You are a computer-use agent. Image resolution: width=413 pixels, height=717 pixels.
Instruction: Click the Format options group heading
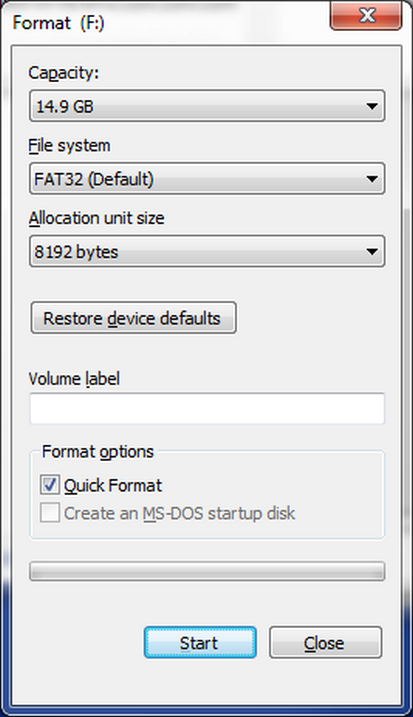point(98,452)
